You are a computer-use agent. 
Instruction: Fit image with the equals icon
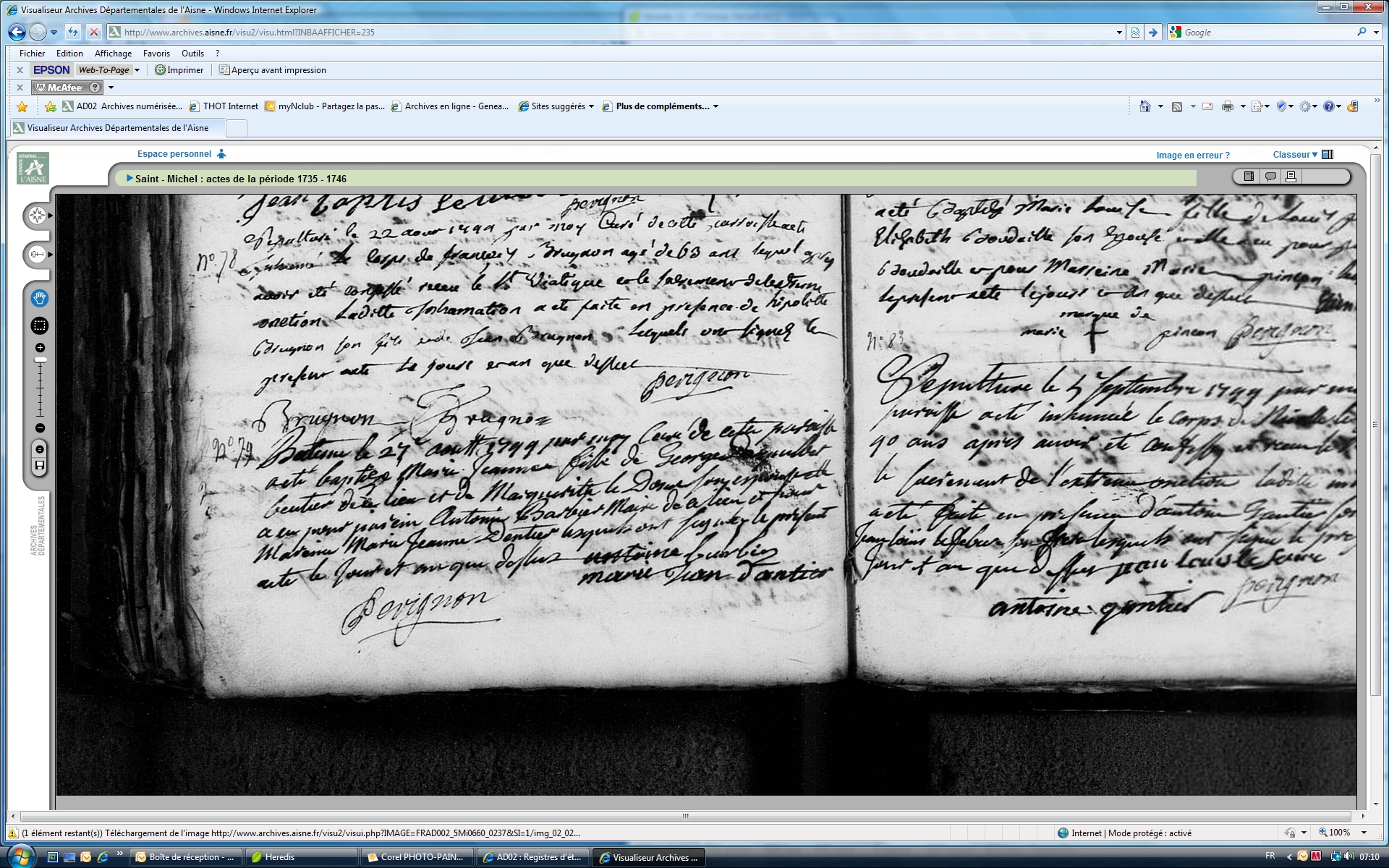[x=40, y=449]
